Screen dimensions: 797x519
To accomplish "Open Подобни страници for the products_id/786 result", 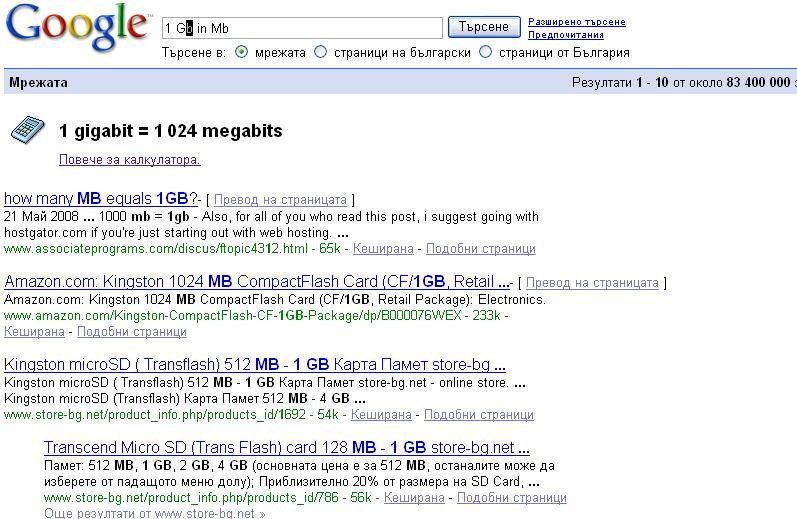I will [x=512, y=497].
